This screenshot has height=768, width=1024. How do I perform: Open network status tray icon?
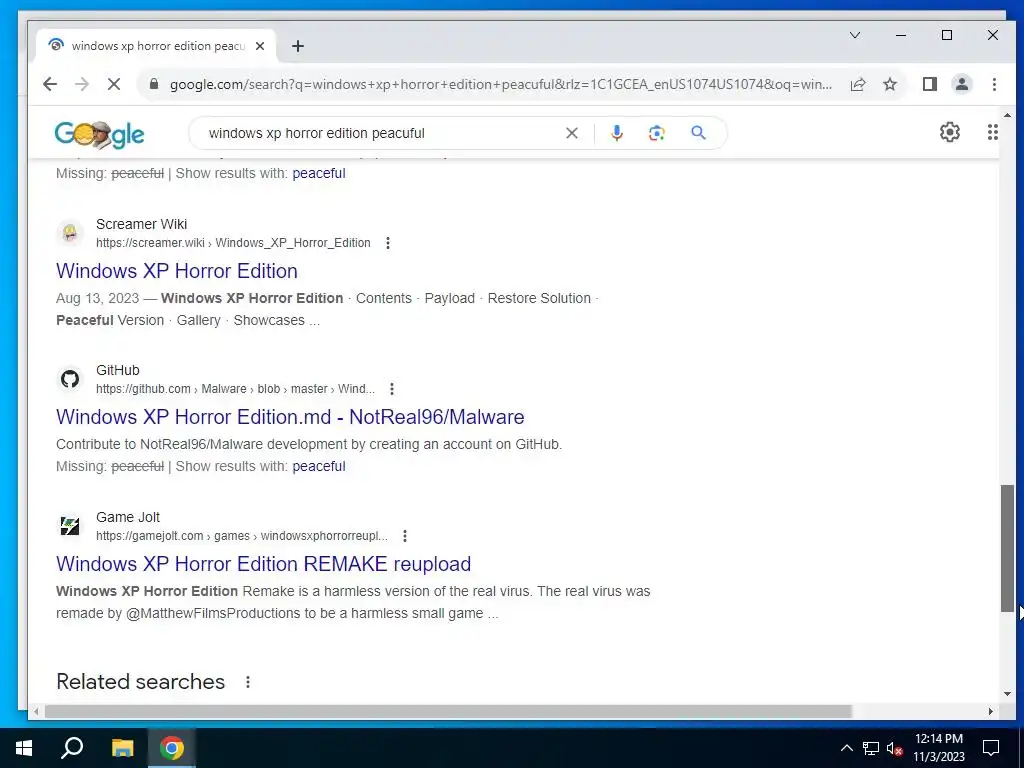pyautogui.click(x=871, y=748)
